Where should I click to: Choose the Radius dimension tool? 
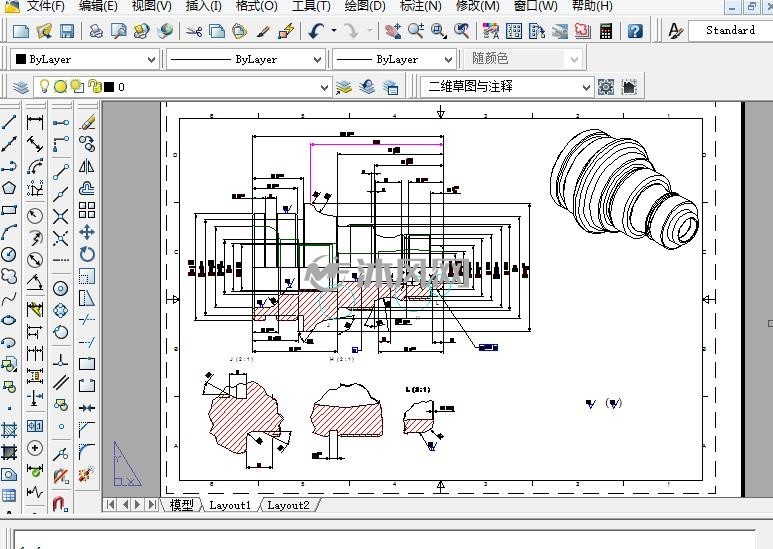(x=35, y=216)
